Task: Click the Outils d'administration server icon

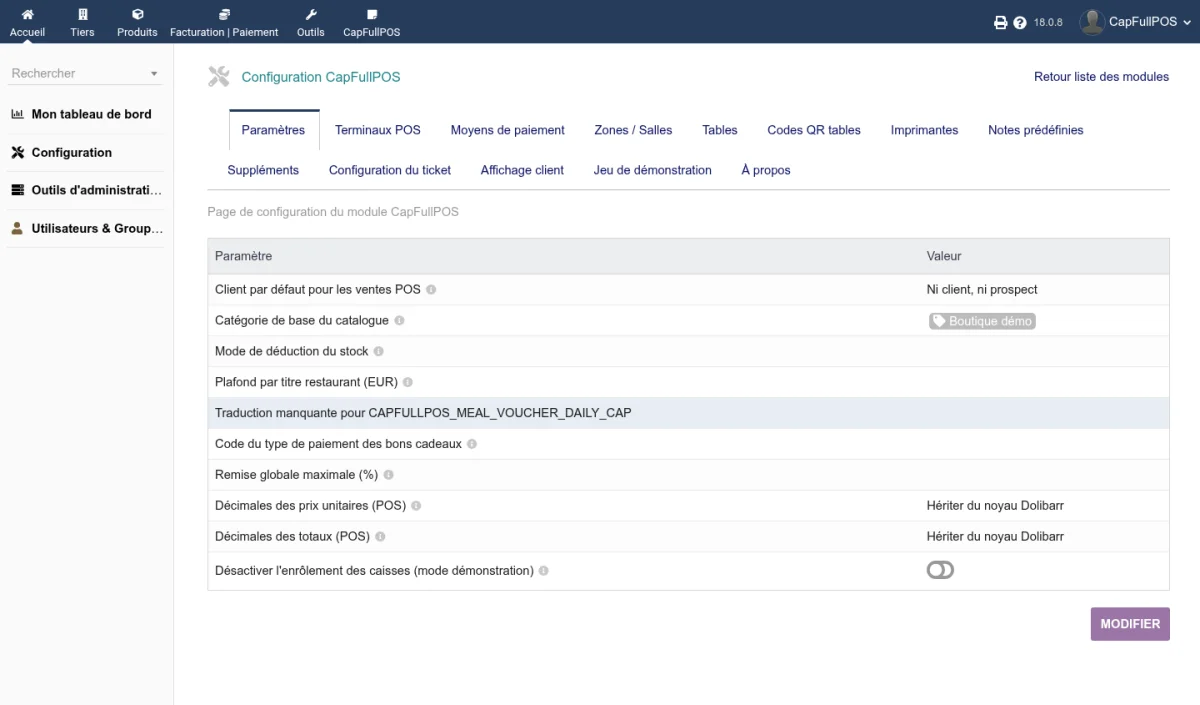Action: pyautogui.click(x=17, y=190)
